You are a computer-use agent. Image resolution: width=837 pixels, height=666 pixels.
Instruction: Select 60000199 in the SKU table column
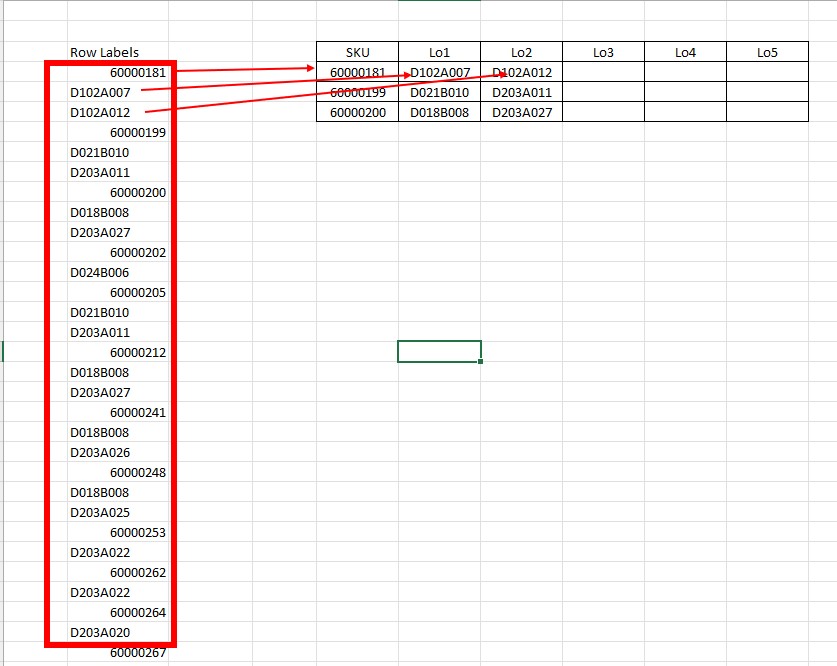click(x=357, y=92)
